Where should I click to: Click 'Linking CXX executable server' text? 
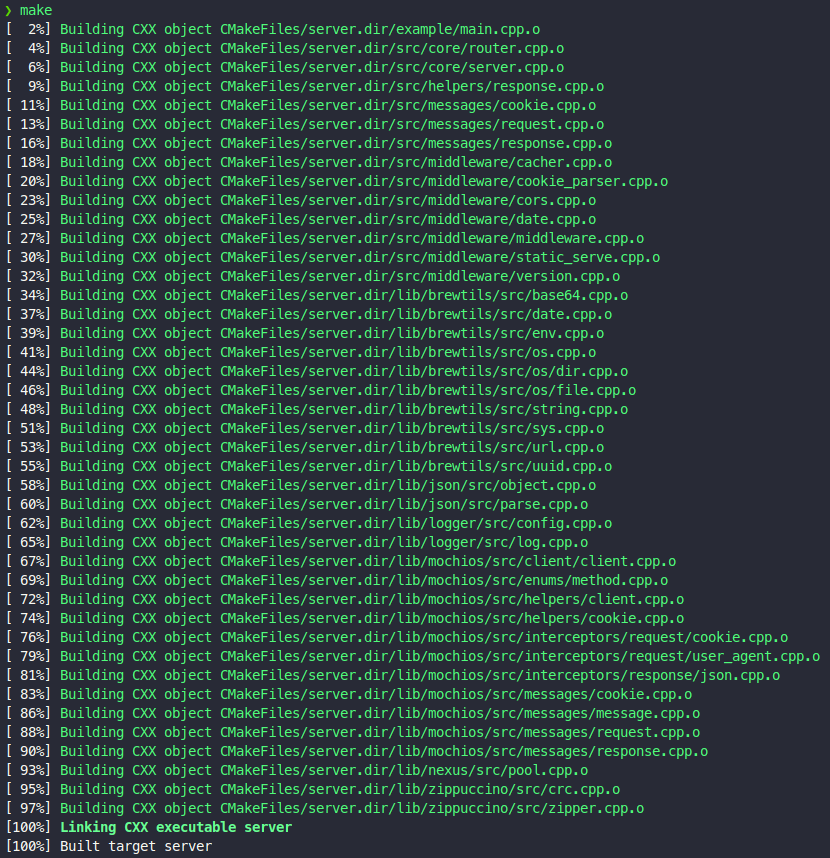176,827
